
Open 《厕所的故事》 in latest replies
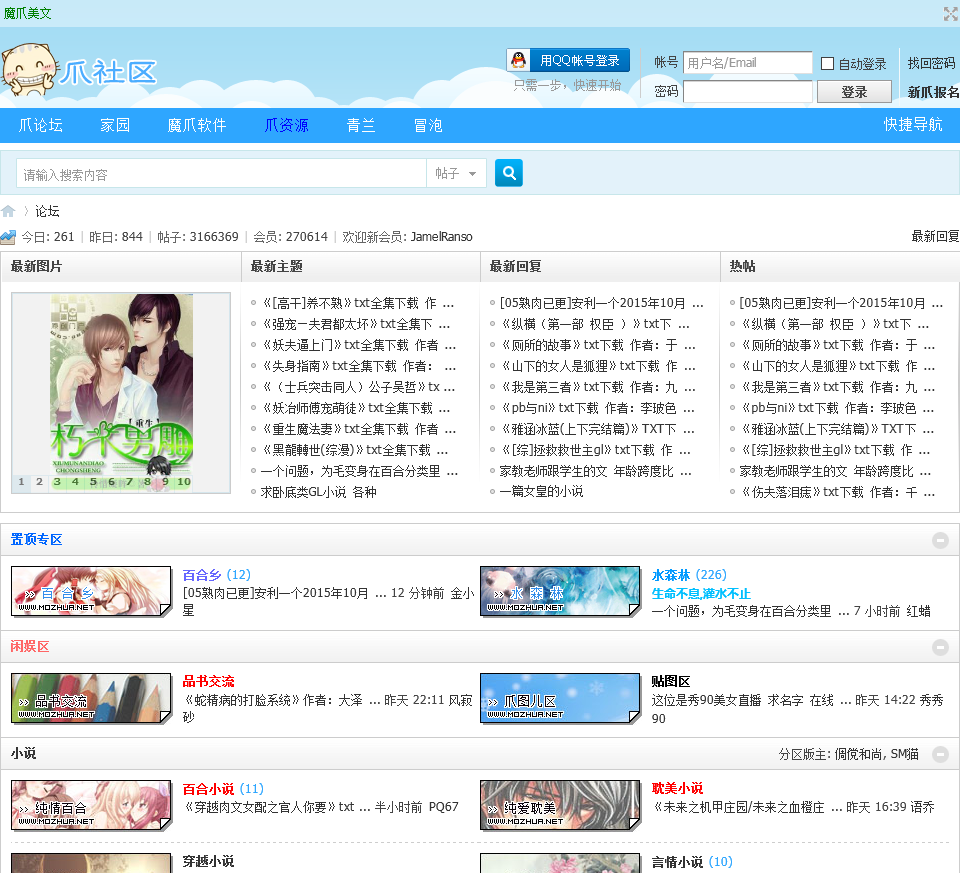(598, 345)
